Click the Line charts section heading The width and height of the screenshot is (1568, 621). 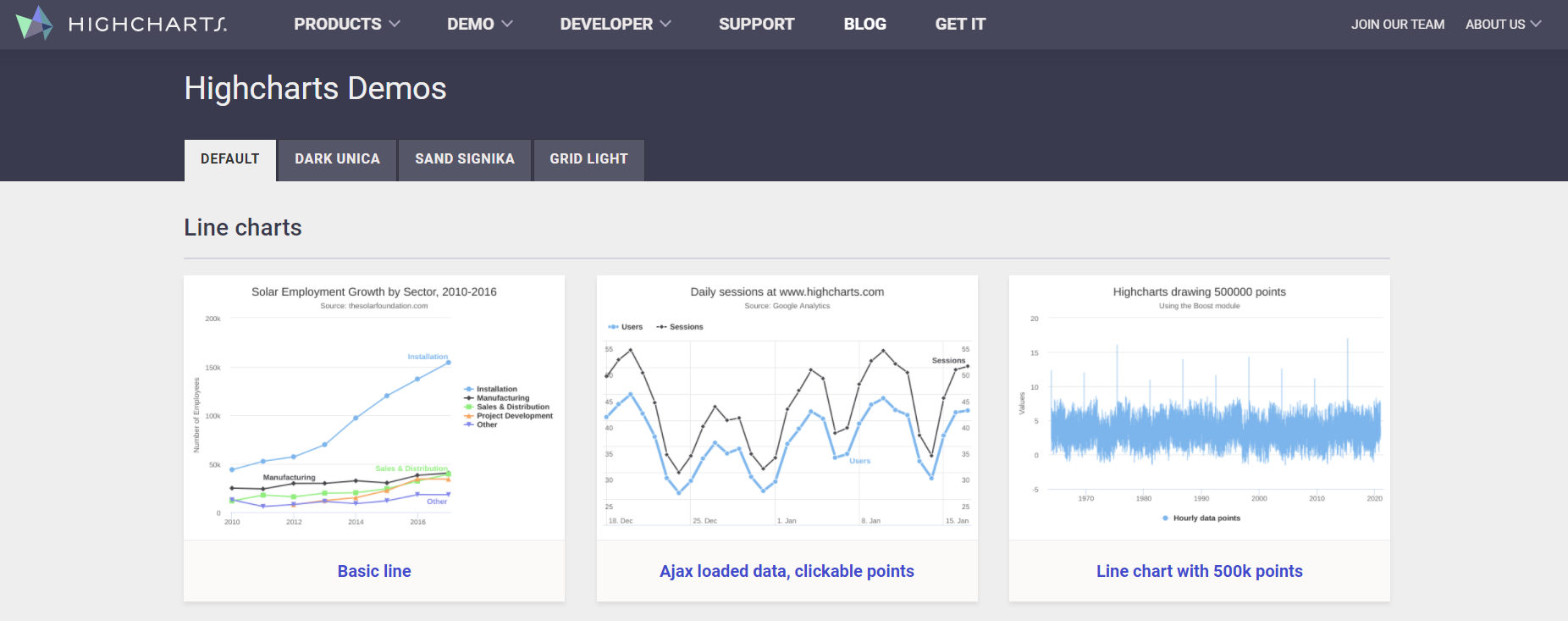pyautogui.click(x=243, y=228)
